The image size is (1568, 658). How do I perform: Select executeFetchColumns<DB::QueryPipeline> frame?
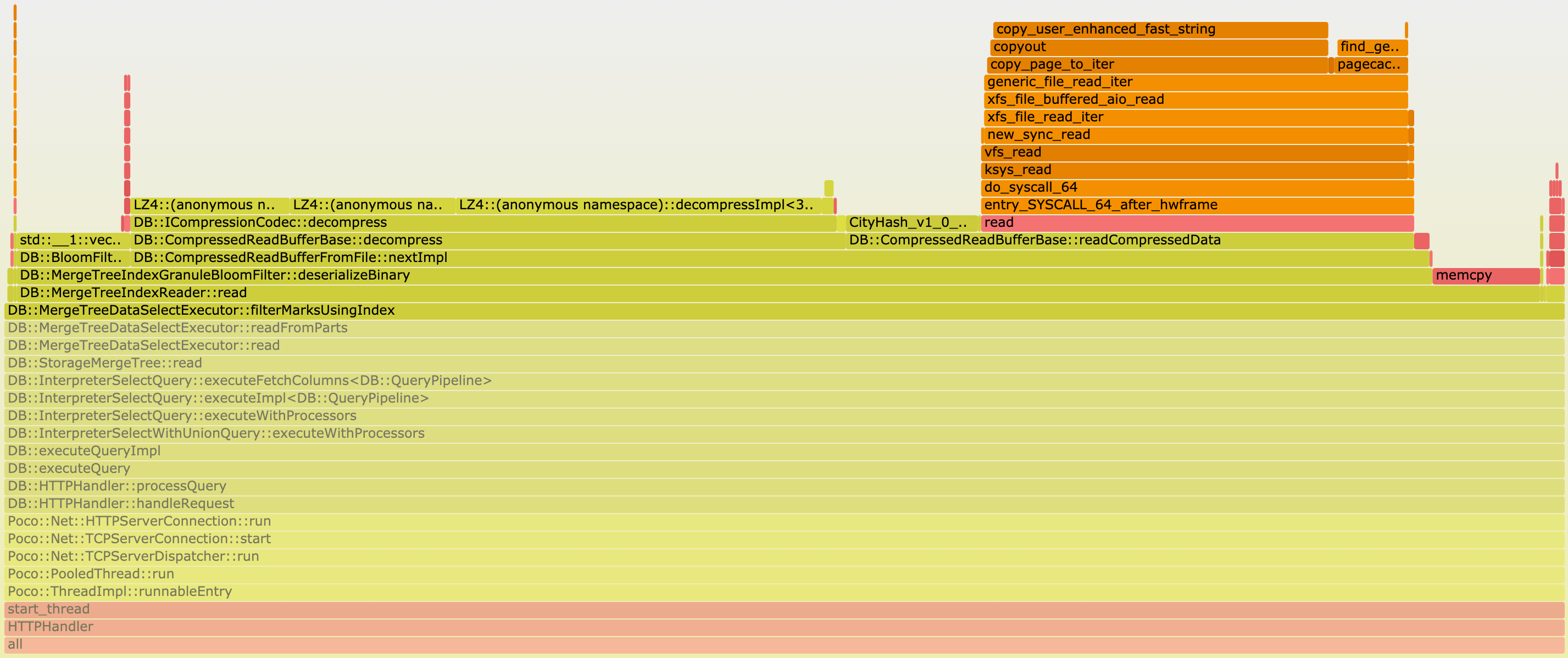tap(784, 382)
